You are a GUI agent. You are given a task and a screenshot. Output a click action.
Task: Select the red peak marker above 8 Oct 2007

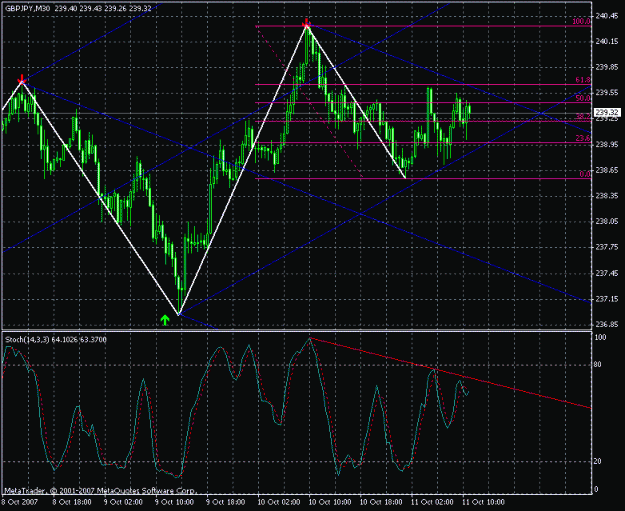(22, 79)
